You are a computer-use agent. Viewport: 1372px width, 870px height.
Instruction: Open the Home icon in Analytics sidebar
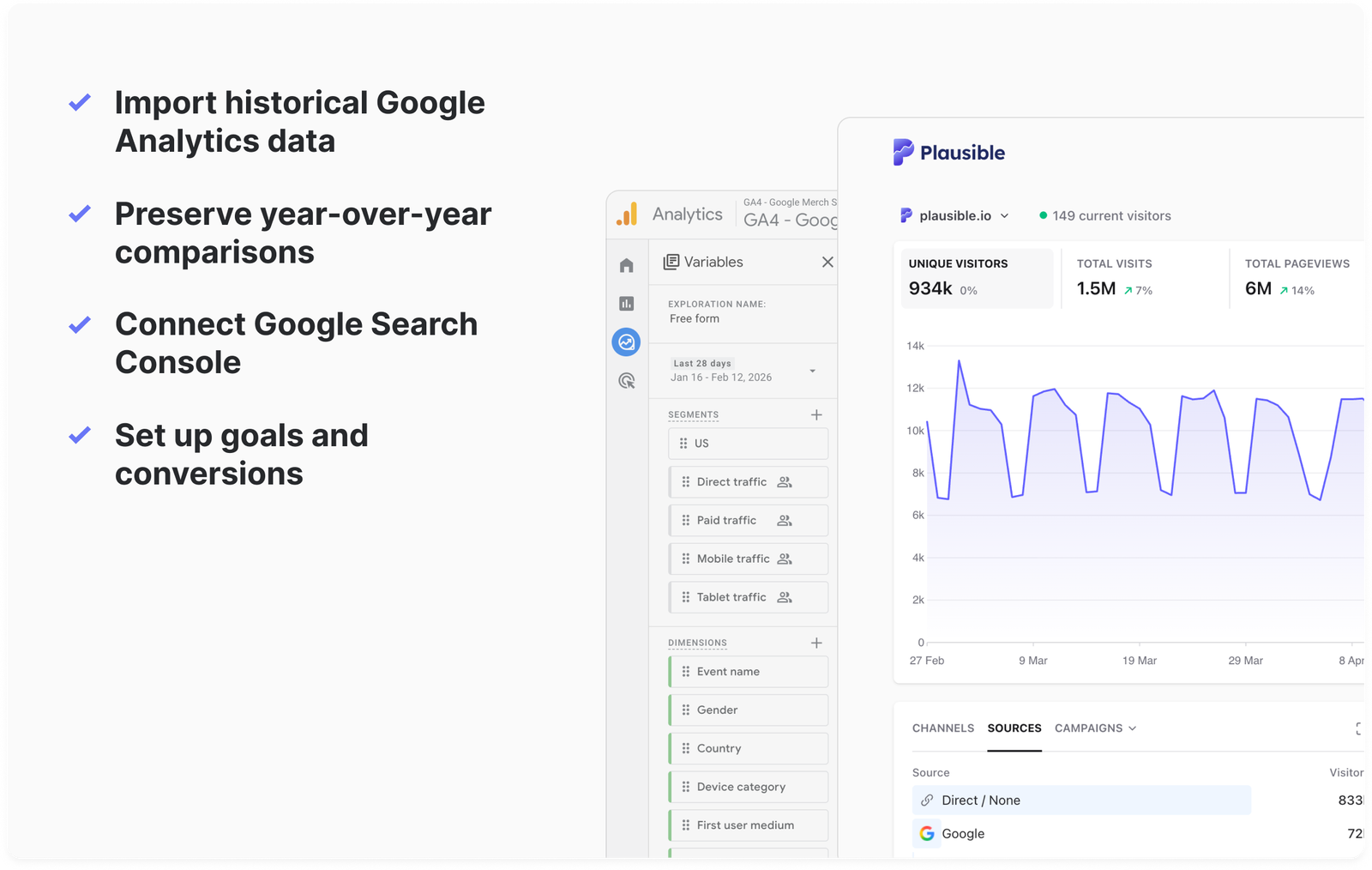[x=627, y=265]
